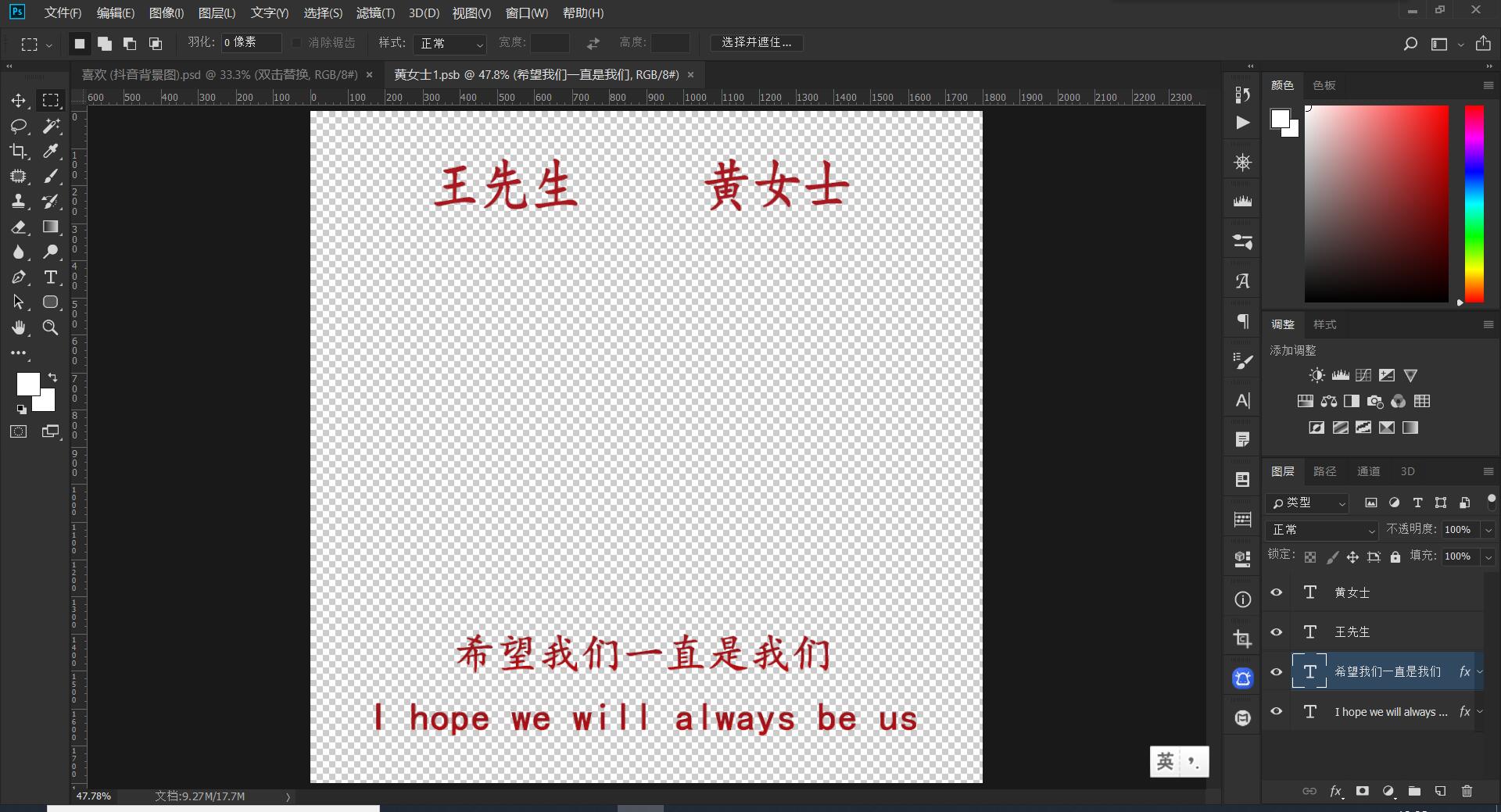Hide the 黄女士 text layer
The height and width of the screenshot is (812, 1501).
coord(1277,592)
